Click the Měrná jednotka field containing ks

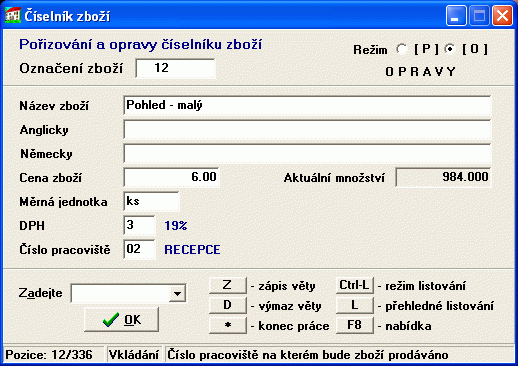coord(151,201)
